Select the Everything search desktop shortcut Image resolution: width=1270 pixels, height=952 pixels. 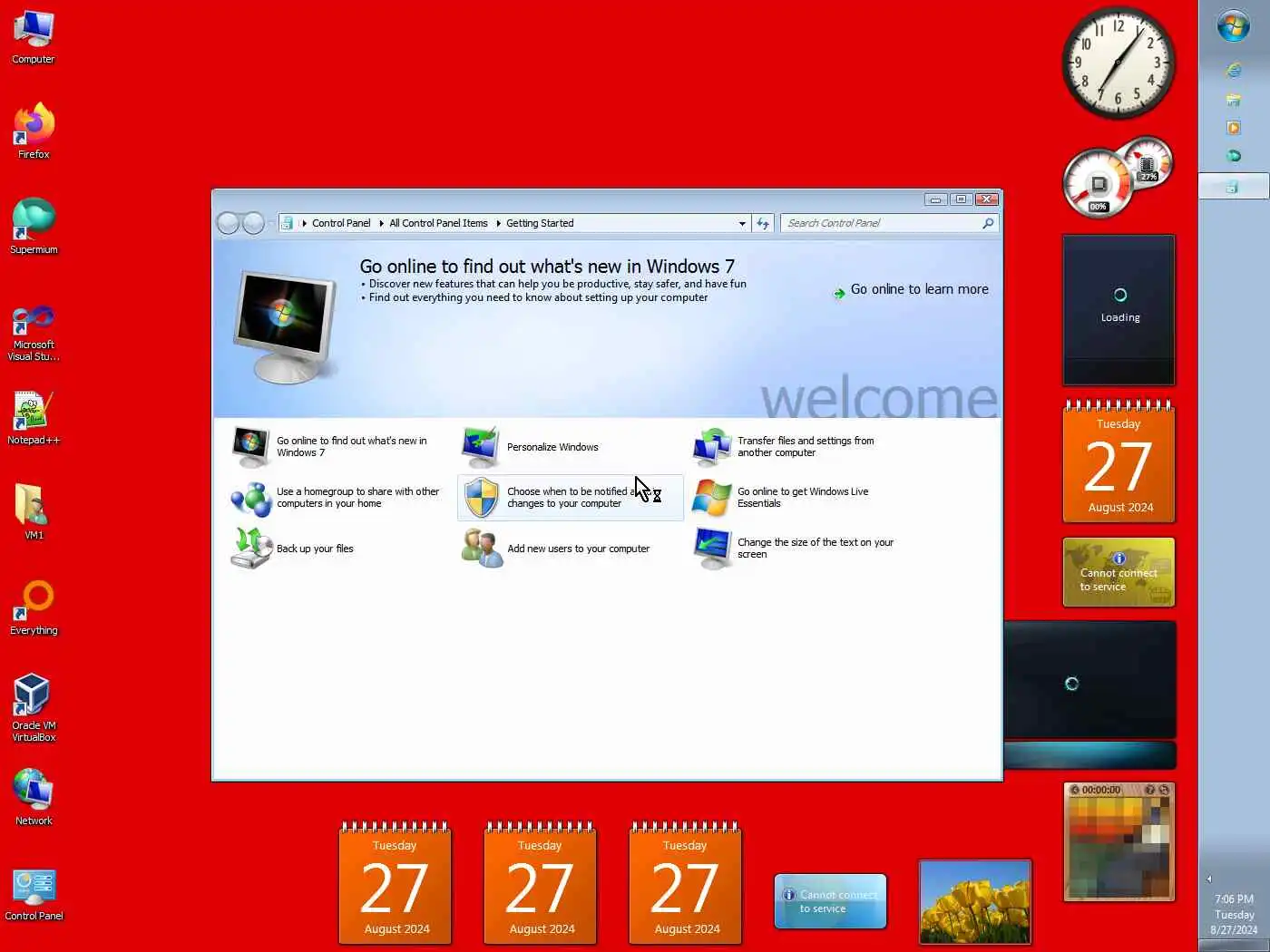coord(34,608)
